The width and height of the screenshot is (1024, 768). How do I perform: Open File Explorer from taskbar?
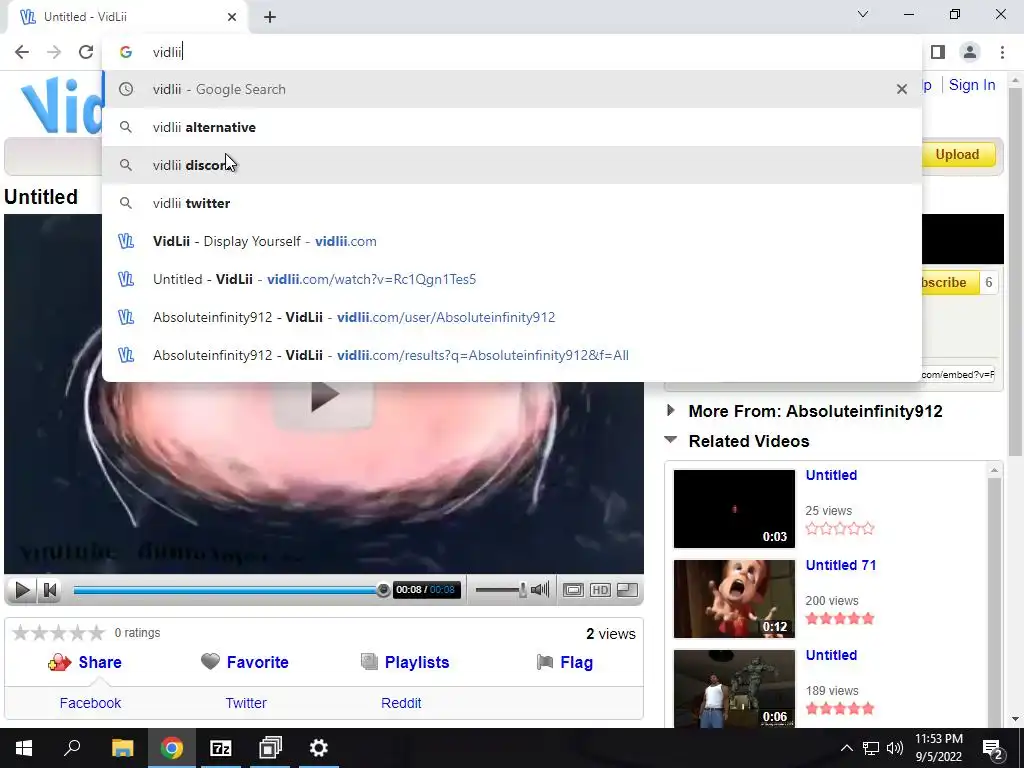coord(122,748)
